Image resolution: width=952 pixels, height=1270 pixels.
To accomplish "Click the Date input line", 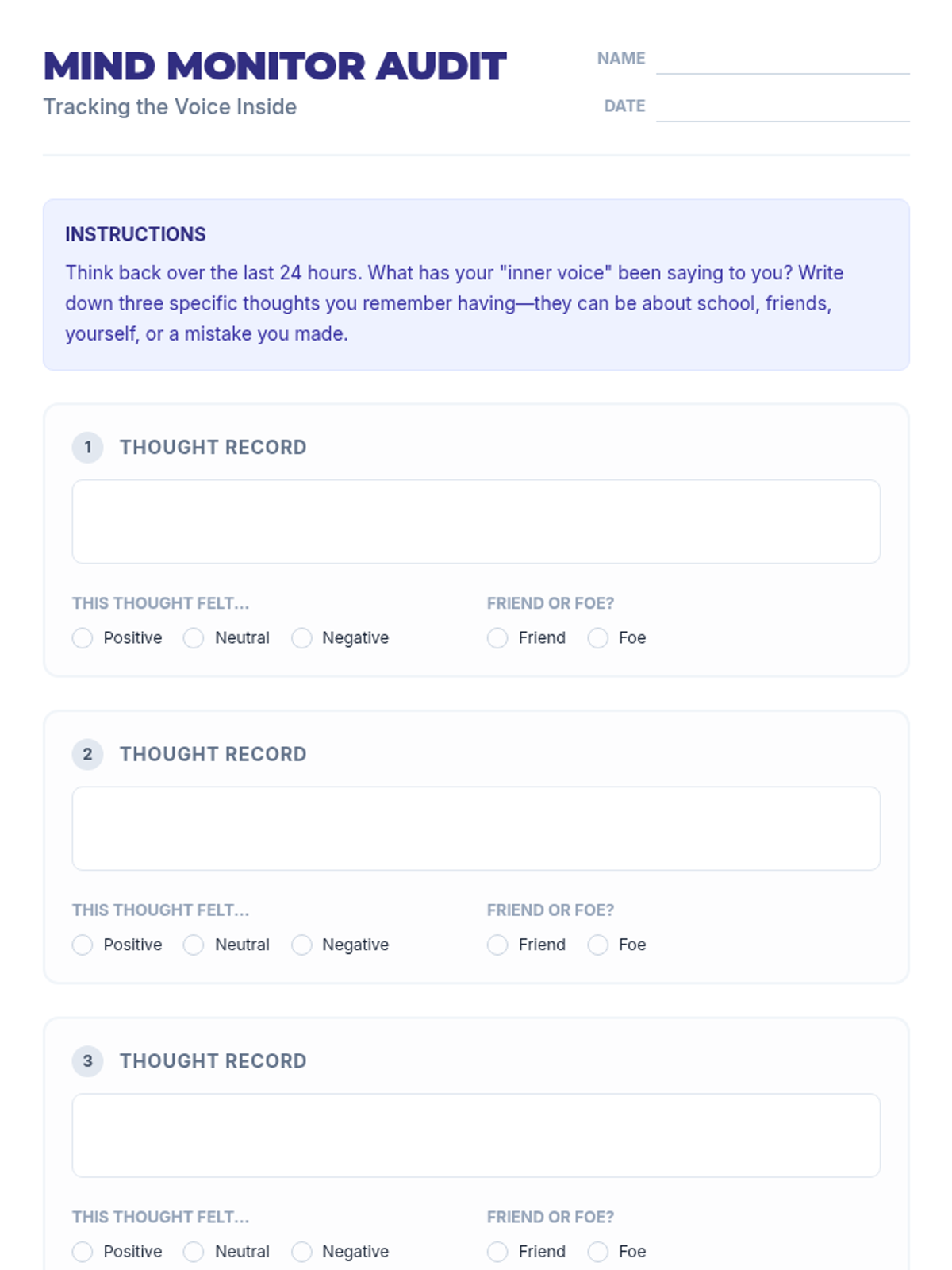I will coord(782,108).
